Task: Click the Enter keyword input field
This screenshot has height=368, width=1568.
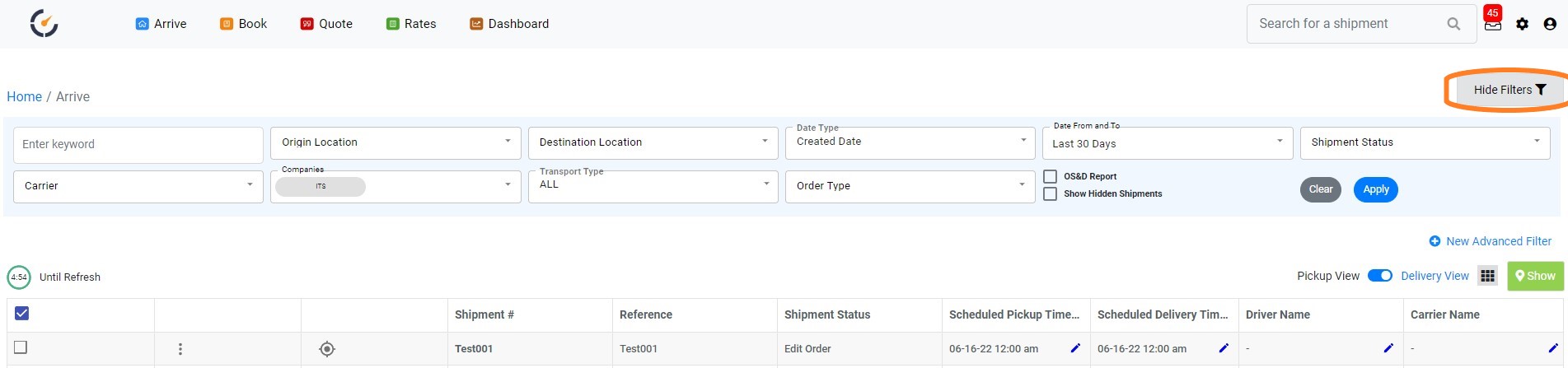Action: 138,145
